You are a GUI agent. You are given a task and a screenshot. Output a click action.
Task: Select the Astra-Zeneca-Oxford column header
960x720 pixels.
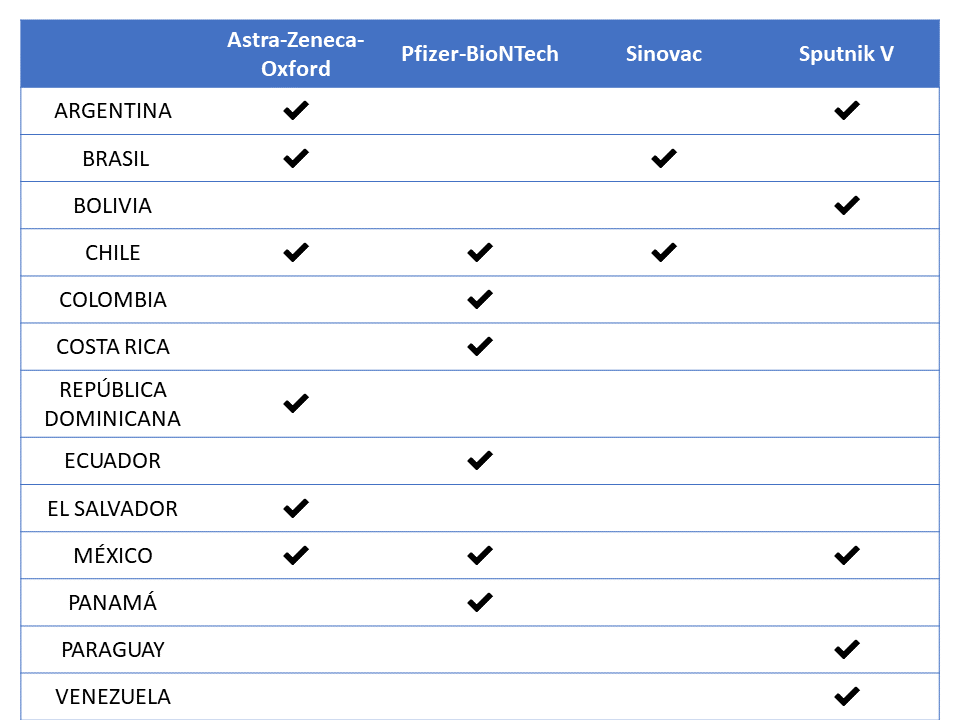(296, 54)
